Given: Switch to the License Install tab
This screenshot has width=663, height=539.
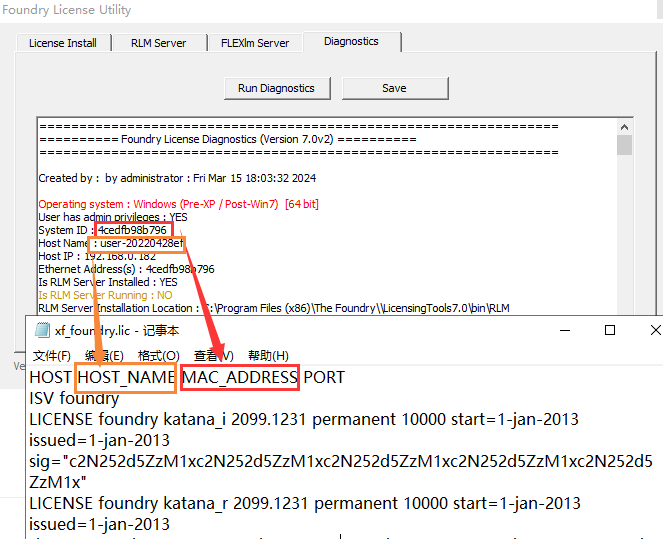Looking at the screenshot, I should [63, 43].
